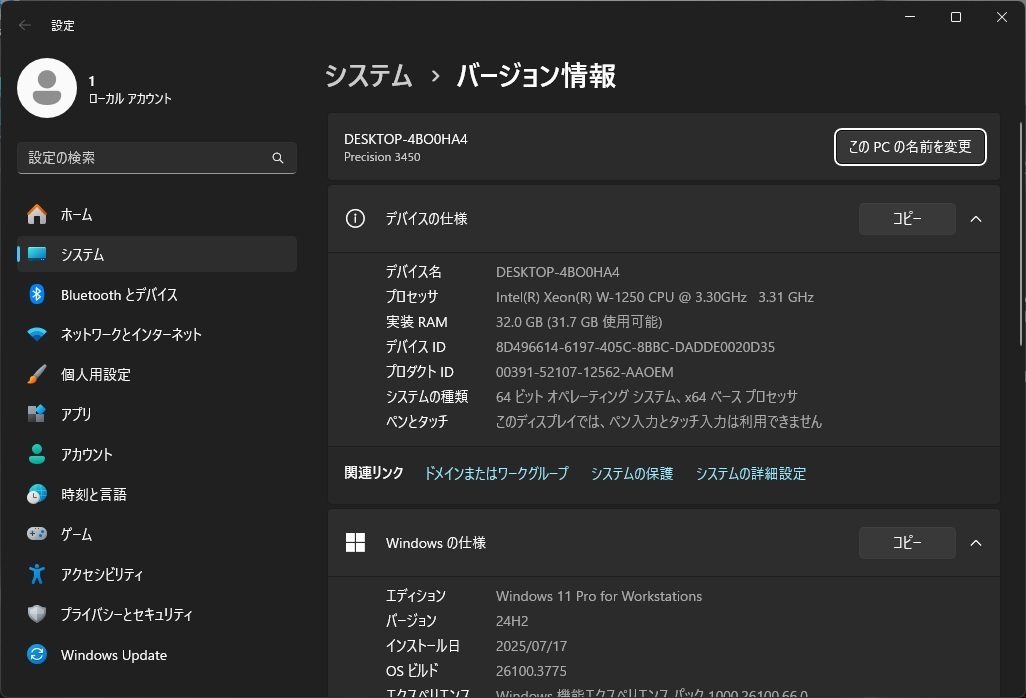
Task: Click the Gaming controller icon
Action: pyautogui.click(x=37, y=534)
